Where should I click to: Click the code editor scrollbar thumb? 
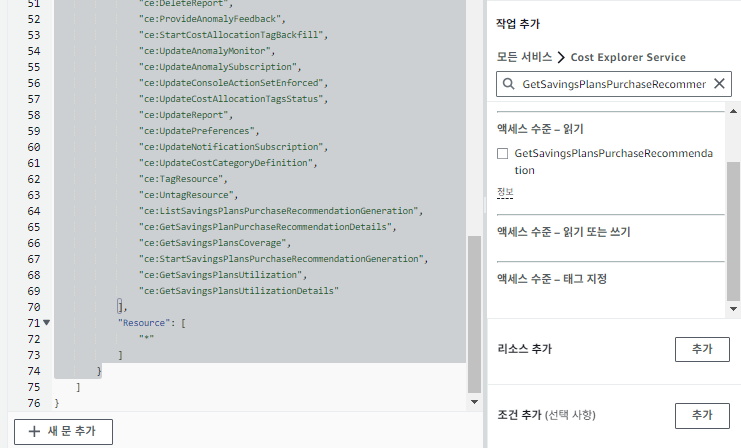(474, 314)
